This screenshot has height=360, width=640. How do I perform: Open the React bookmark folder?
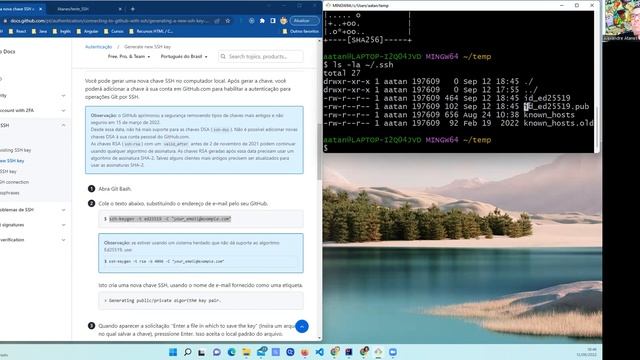(18, 31)
